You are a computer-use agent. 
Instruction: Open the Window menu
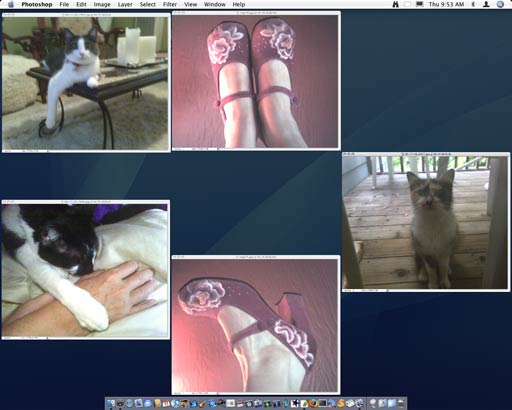tap(215, 4)
